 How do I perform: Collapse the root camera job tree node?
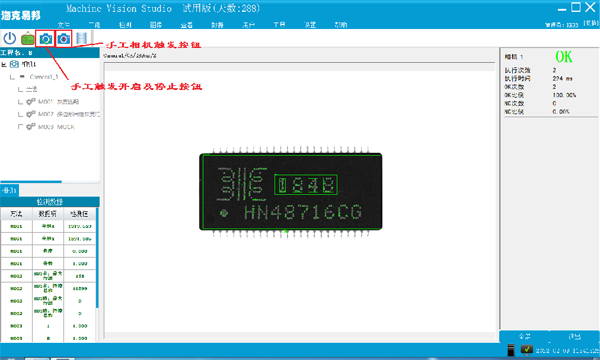(4, 64)
